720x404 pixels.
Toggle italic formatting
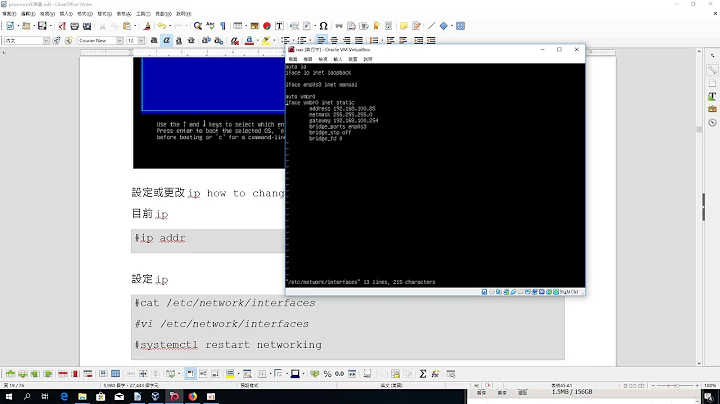click(x=167, y=40)
